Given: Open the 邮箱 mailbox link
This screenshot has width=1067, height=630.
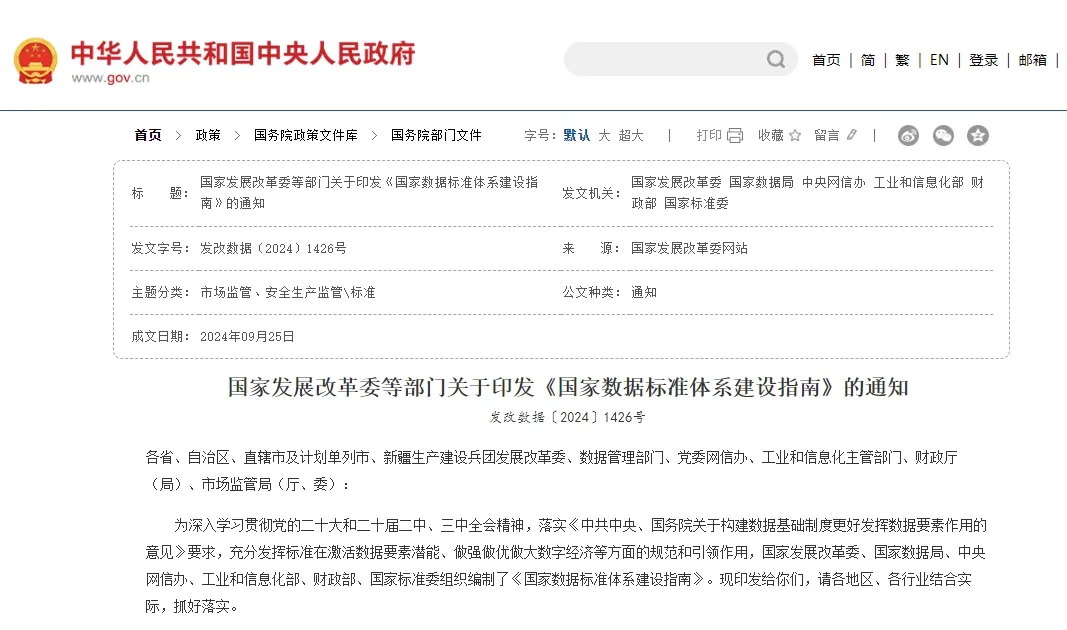Looking at the screenshot, I should pos(1033,60).
